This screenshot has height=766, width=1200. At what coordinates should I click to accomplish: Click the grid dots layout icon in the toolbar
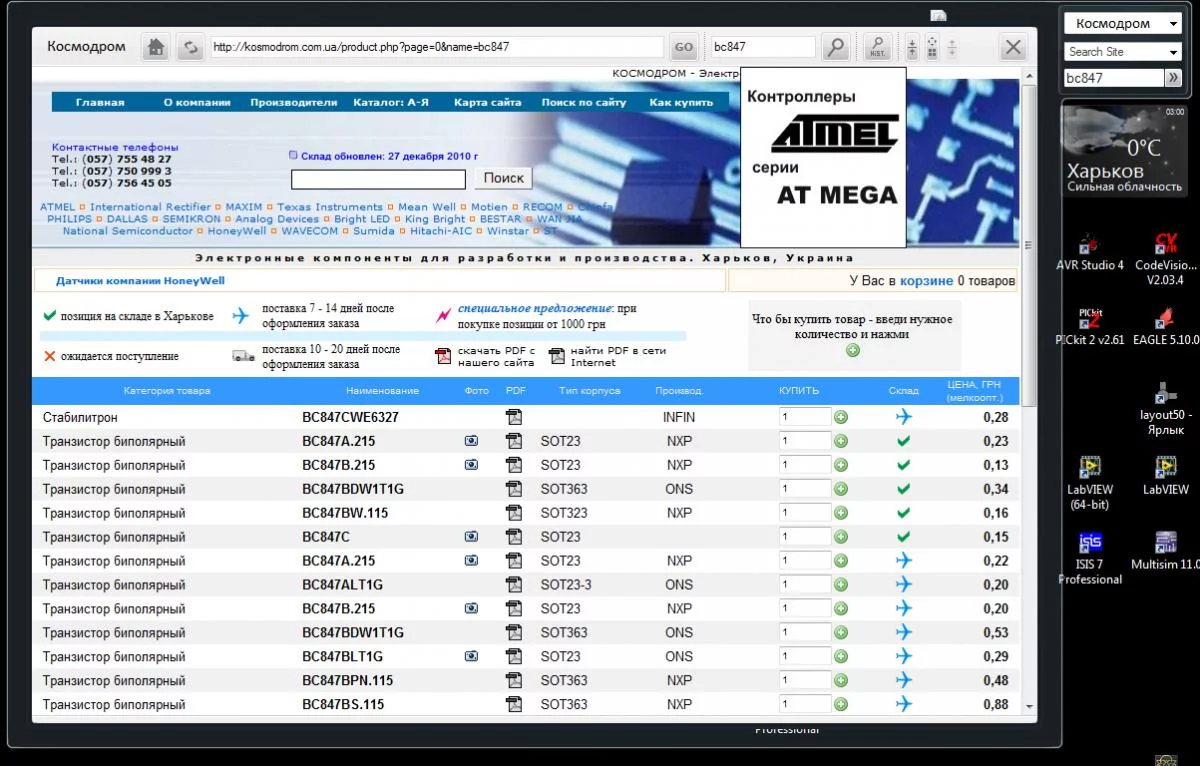(932, 47)
